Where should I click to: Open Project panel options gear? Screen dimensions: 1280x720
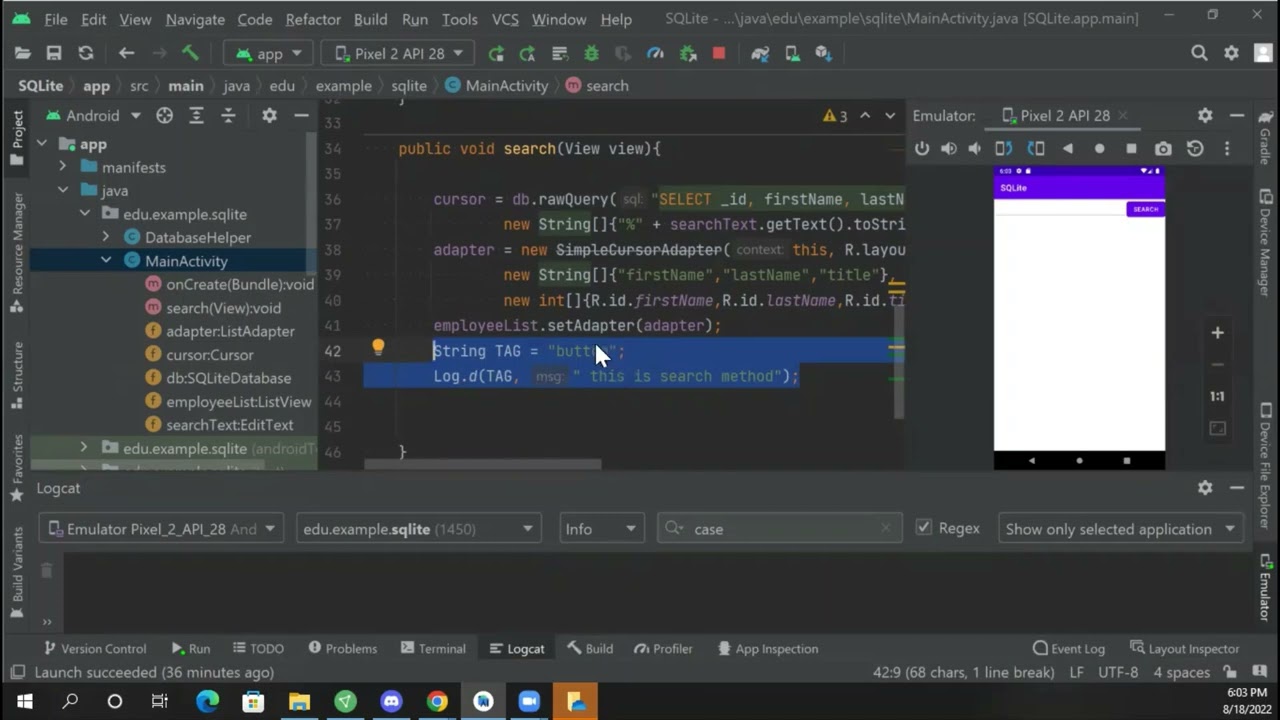click(x=269, y=116)
